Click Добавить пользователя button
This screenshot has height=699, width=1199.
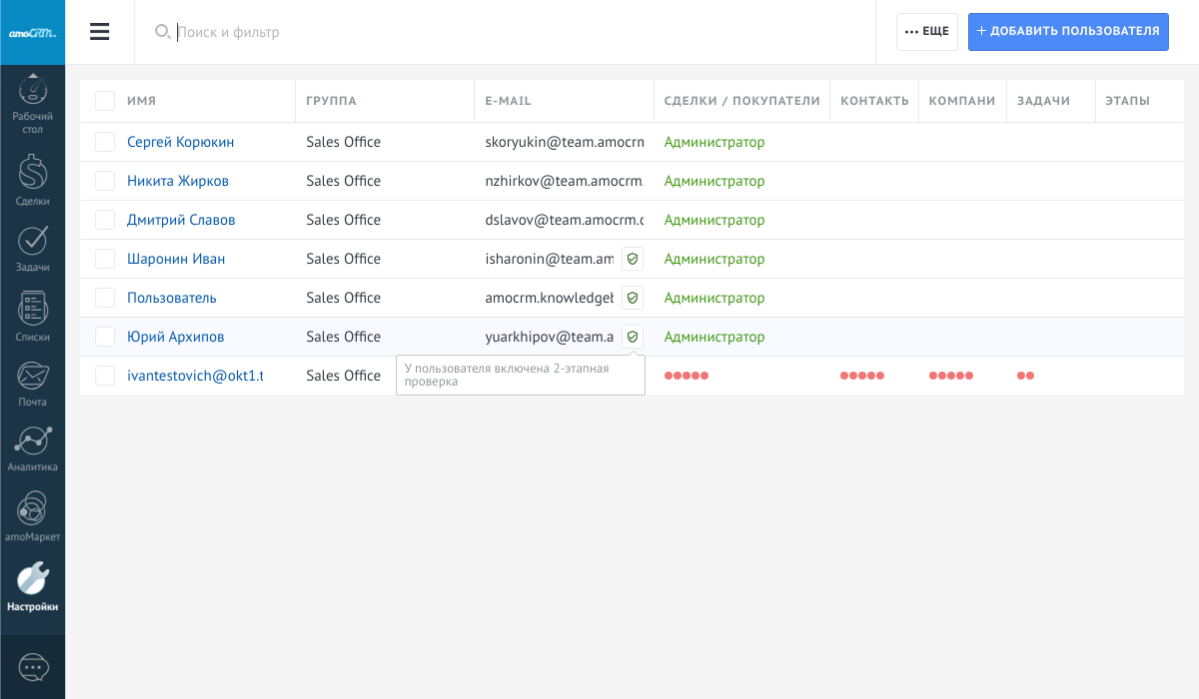pos(1068,32)
